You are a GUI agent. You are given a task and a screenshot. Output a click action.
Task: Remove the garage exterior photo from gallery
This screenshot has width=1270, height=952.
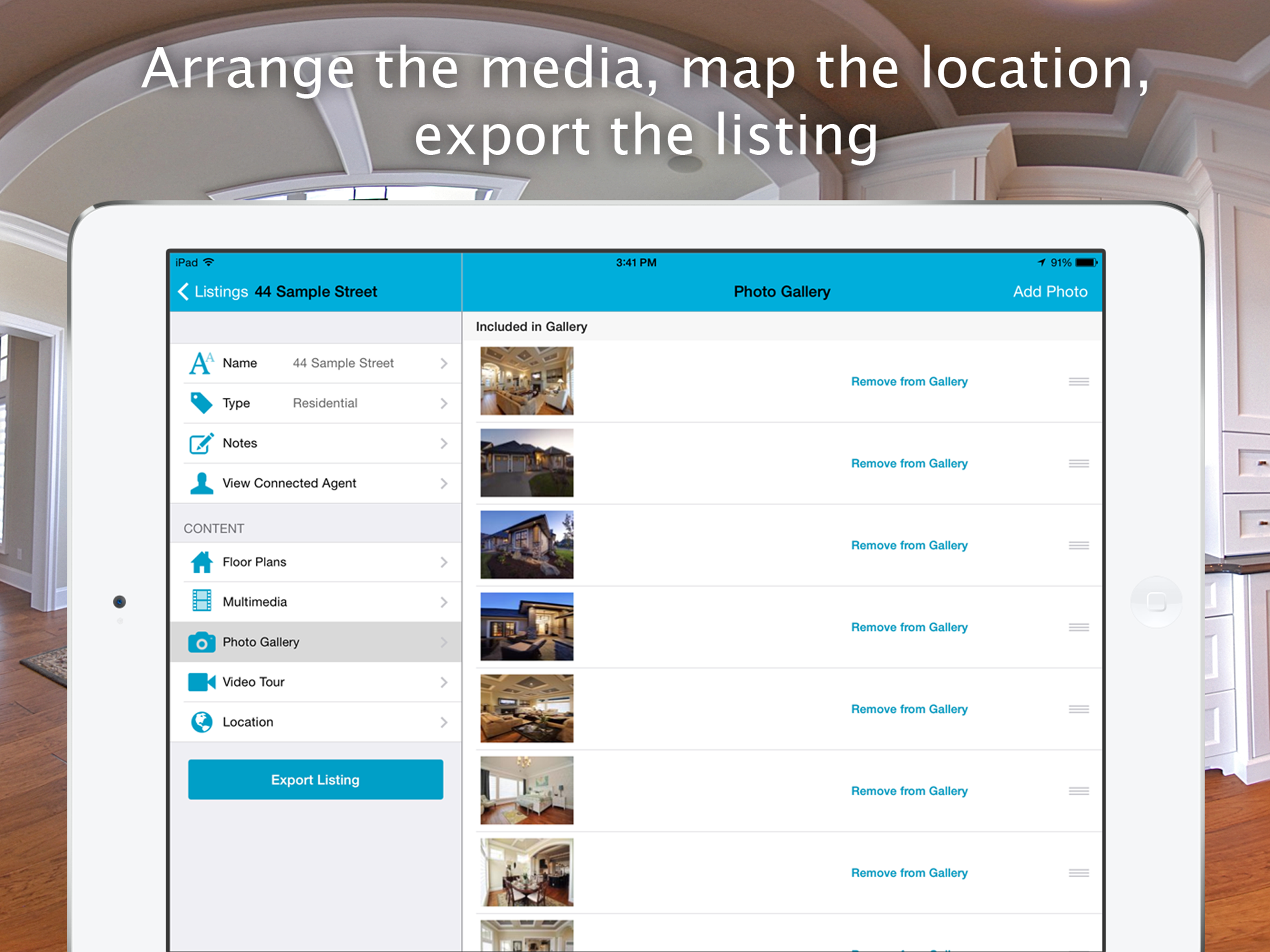click(909, 463)
